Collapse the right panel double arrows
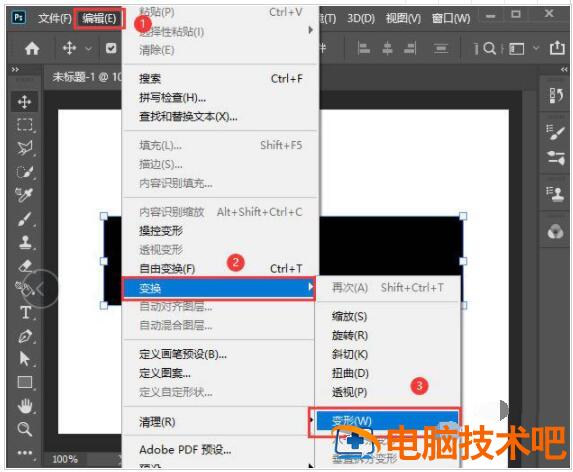Viewport: 573px width, 472px height. [x=564, y=69]
